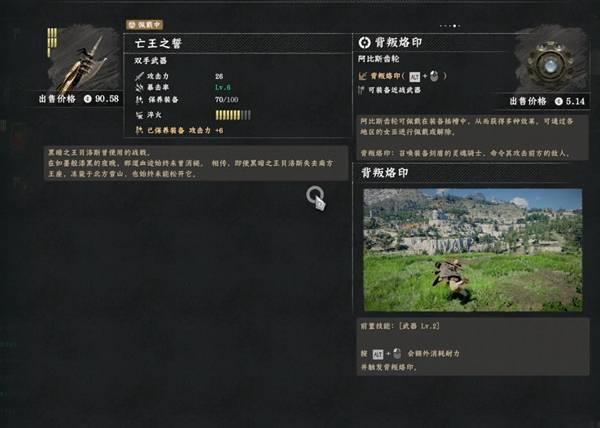Click the yellow 淬火 progress bar
The height and width of the screenshot is (428, 600).
[x=233, y=115]
